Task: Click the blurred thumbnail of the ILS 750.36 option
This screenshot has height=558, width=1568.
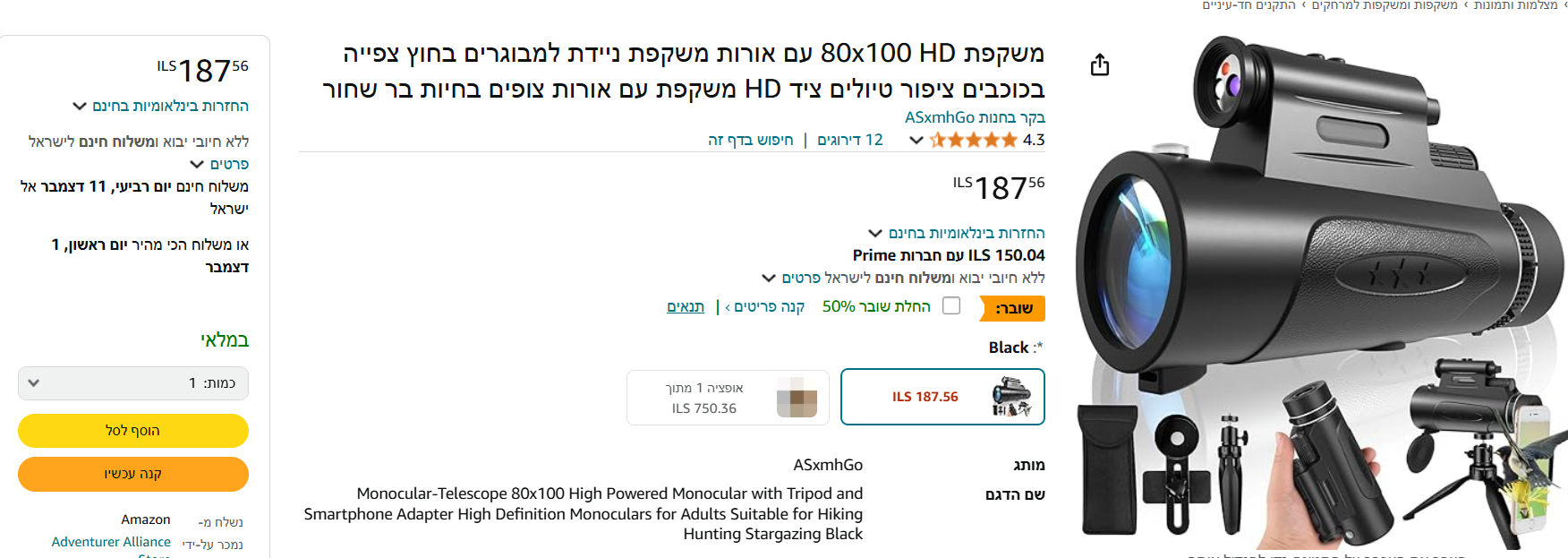Action: click(797, 398)
